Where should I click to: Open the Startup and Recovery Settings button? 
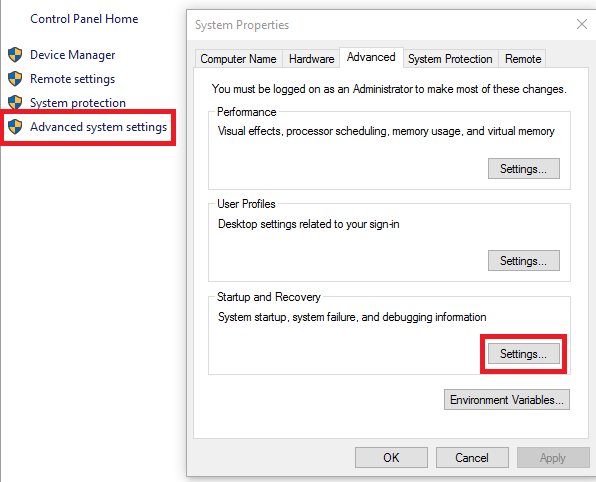click(523, 354)
